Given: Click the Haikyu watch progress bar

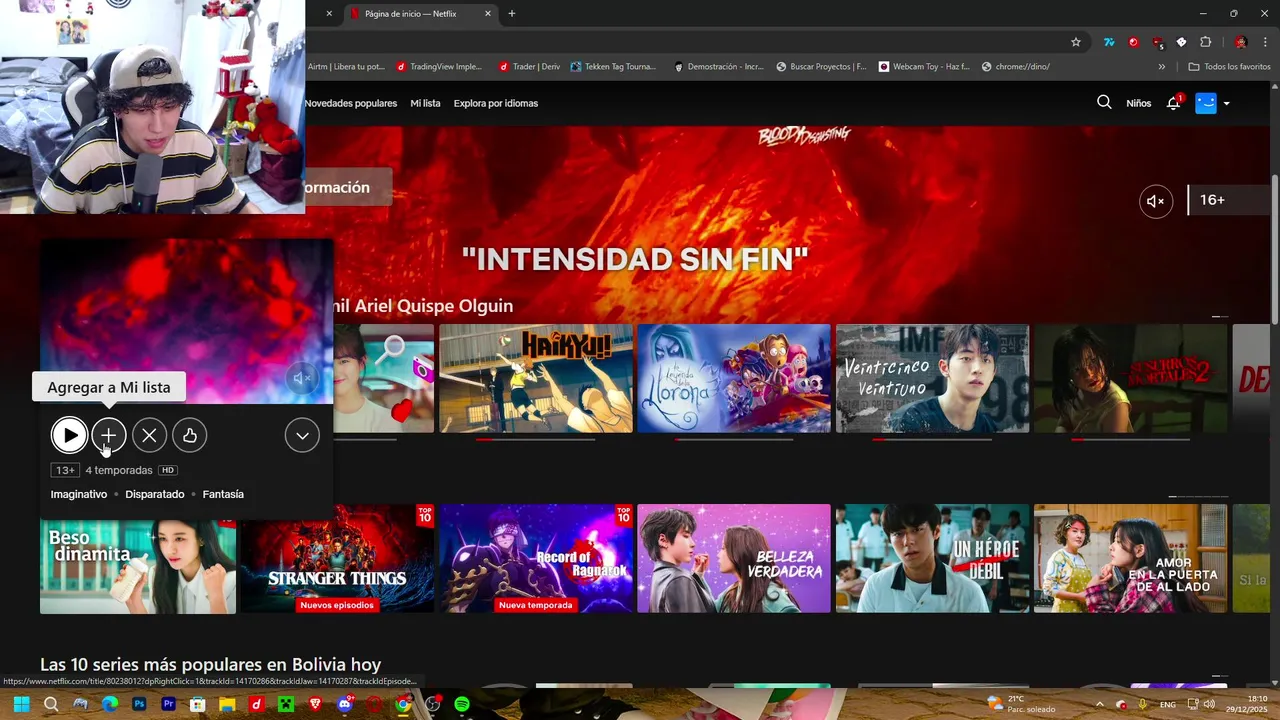Looking at the screenshot, I should (536, 439).
